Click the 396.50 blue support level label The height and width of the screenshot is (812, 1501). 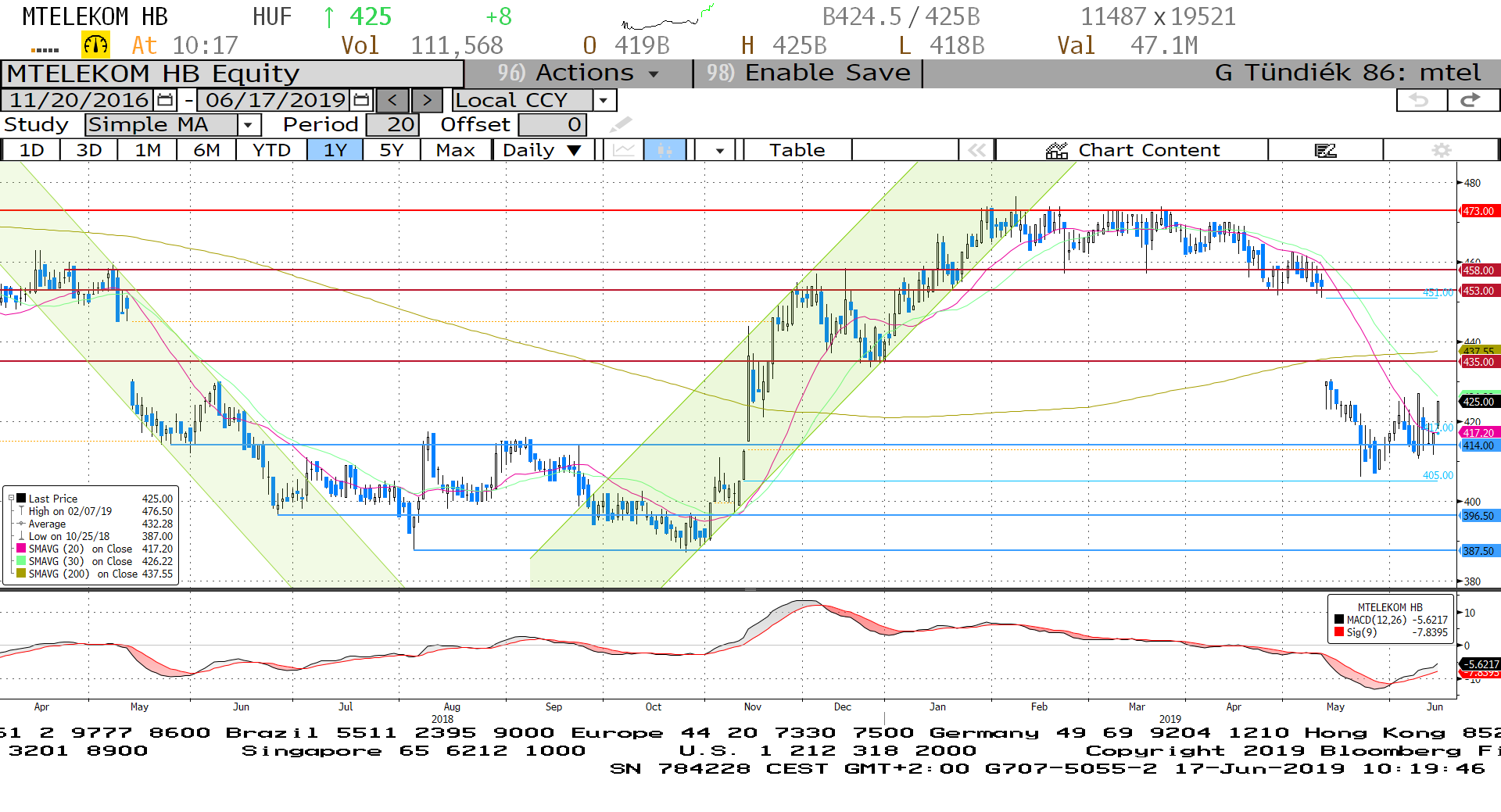point(1478,516)
